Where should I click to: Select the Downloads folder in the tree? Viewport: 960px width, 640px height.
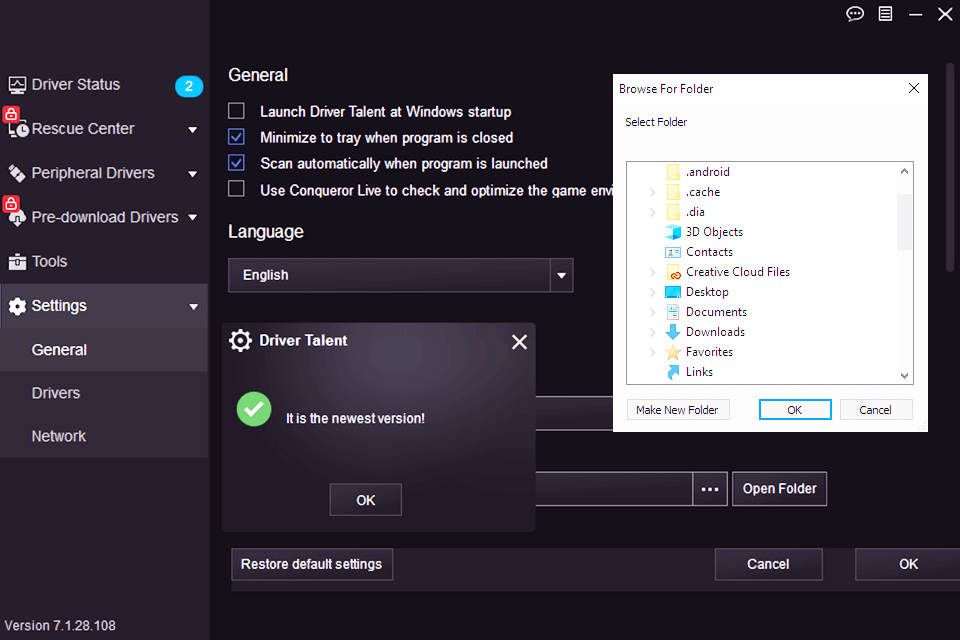[716, 331]
